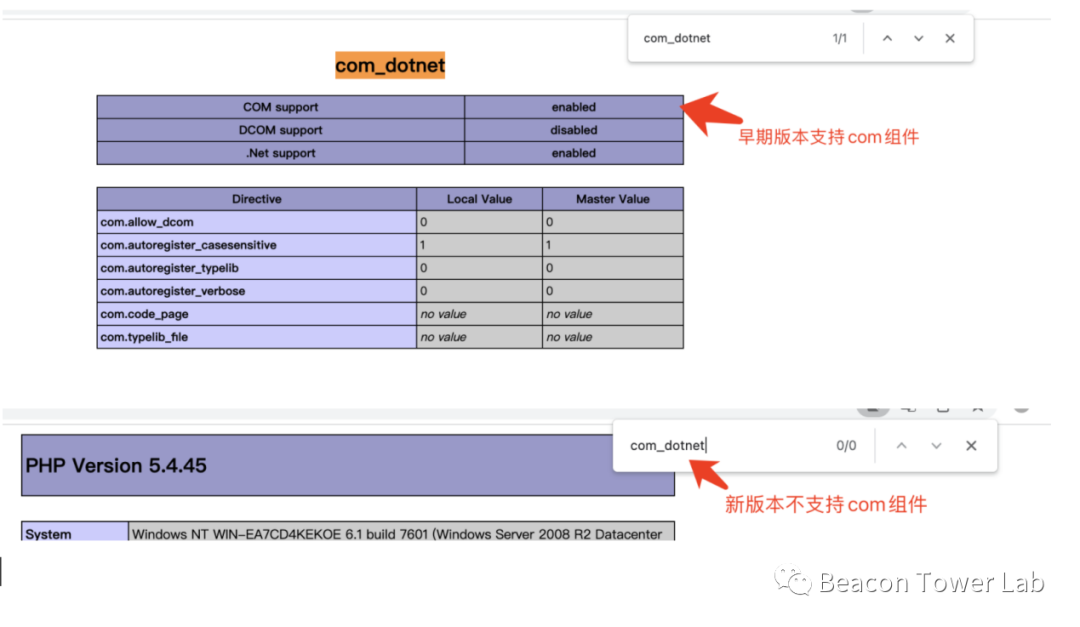
Task: Select the com.autoregister_casesensitive directive
Action: pyautogui.click(x=188, y=245)
